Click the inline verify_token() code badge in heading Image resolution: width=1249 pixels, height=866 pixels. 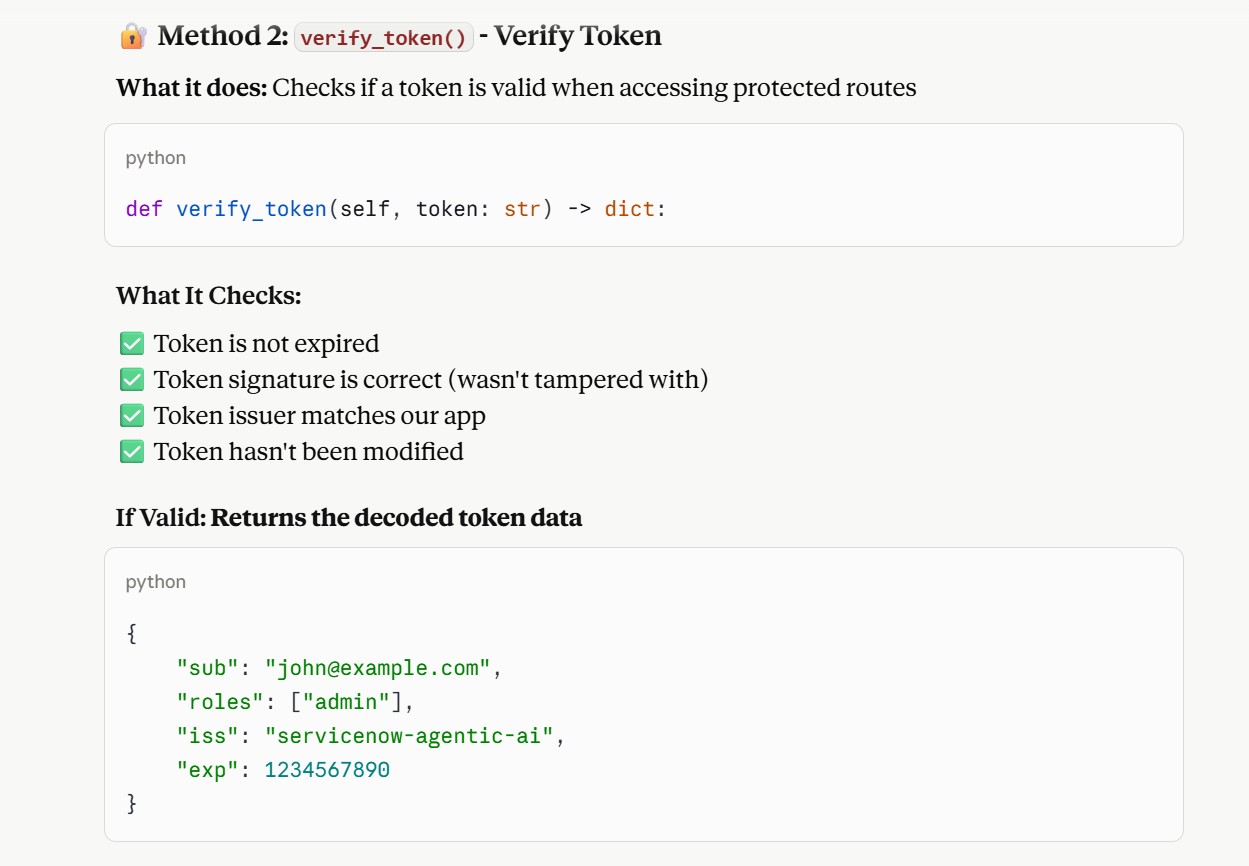(x=384, y=38)
